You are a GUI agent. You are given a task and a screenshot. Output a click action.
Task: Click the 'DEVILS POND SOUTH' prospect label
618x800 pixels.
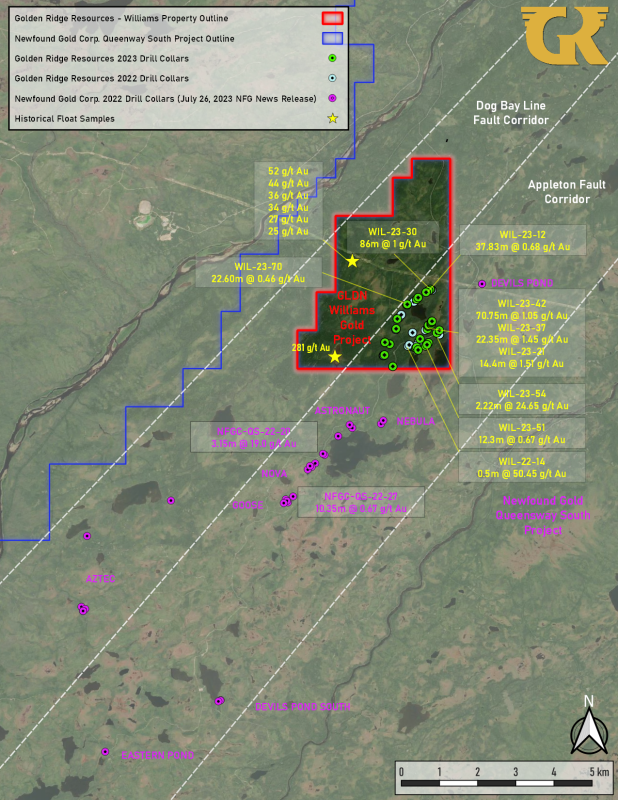click(x=303, y=707)
